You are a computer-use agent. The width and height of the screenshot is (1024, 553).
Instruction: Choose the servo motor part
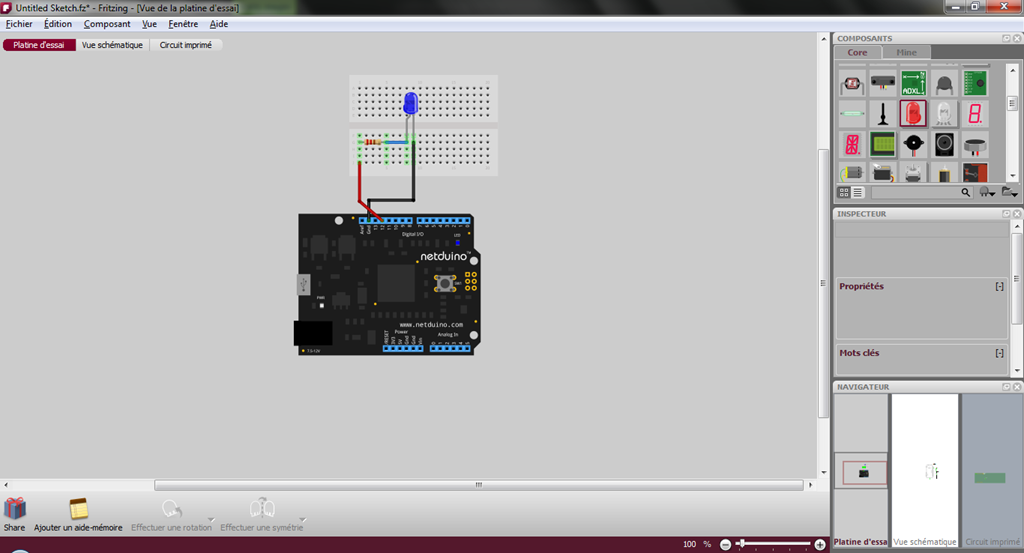[x=882, y=172]
